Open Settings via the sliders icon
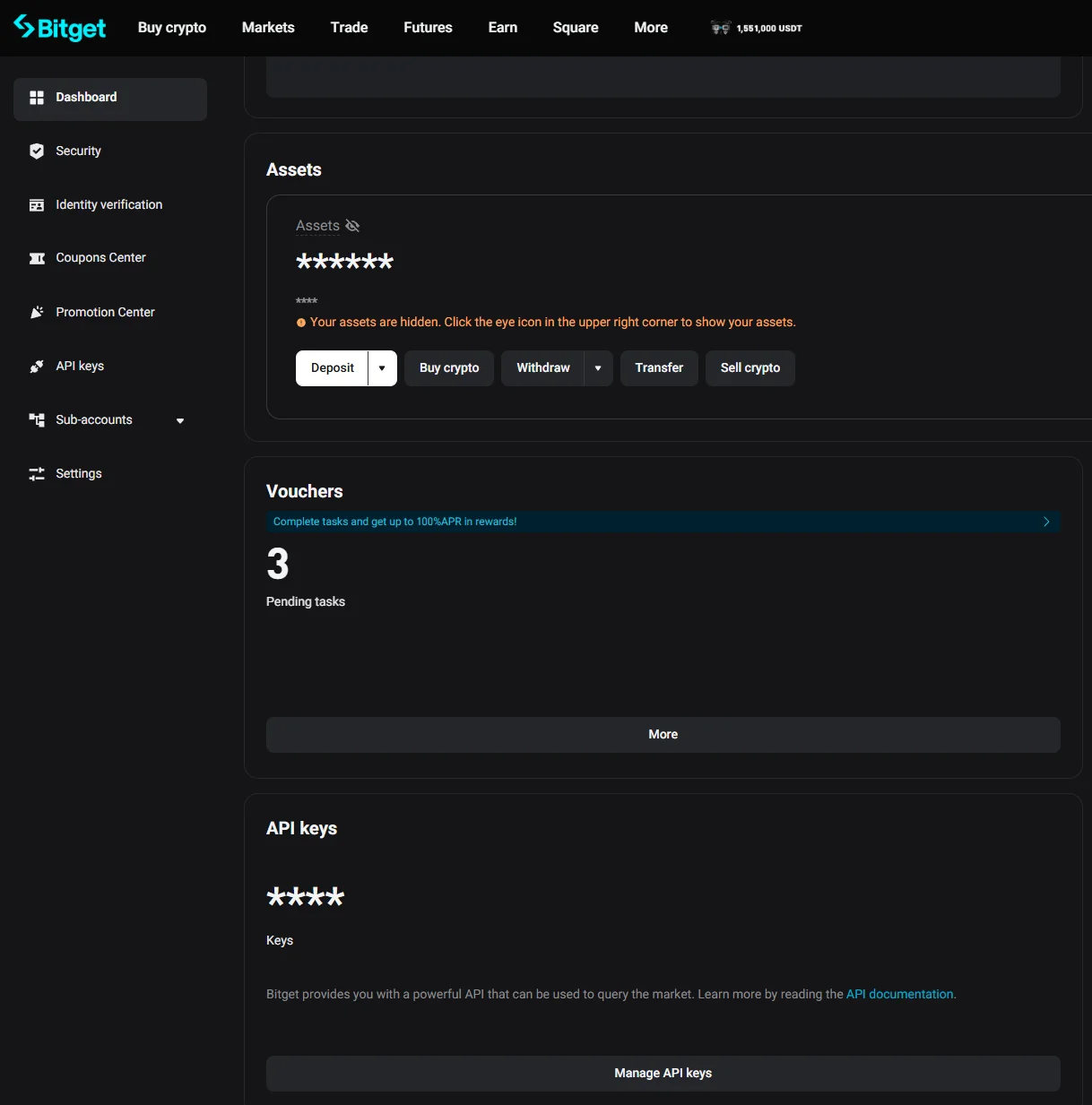The width and height of the screenshot is (1092, 1105). click(x=37, y=473)
